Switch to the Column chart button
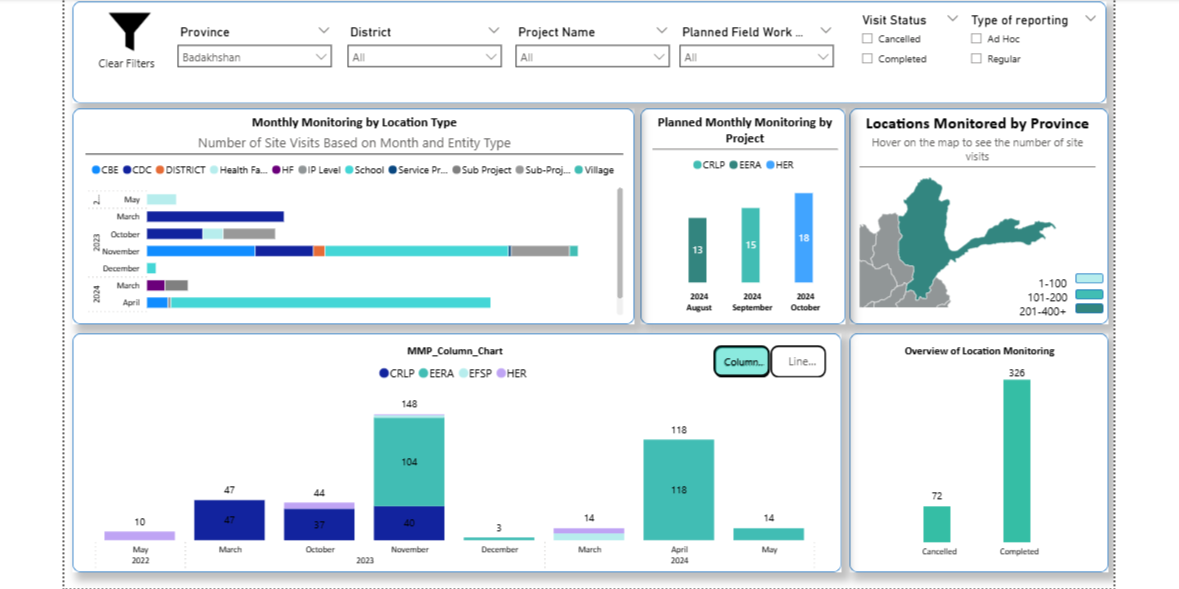This screenshot has width=1179, height=589. click(x=741, y=362)
